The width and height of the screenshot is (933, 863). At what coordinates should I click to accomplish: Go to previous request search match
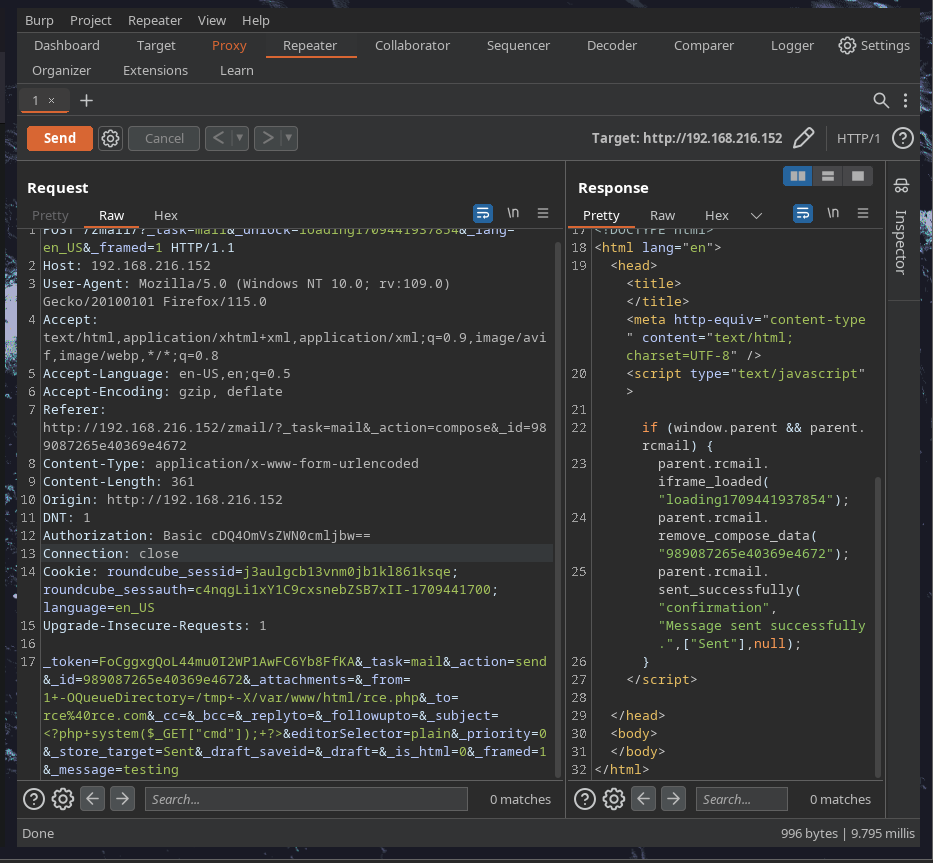[x=92, y=799]
